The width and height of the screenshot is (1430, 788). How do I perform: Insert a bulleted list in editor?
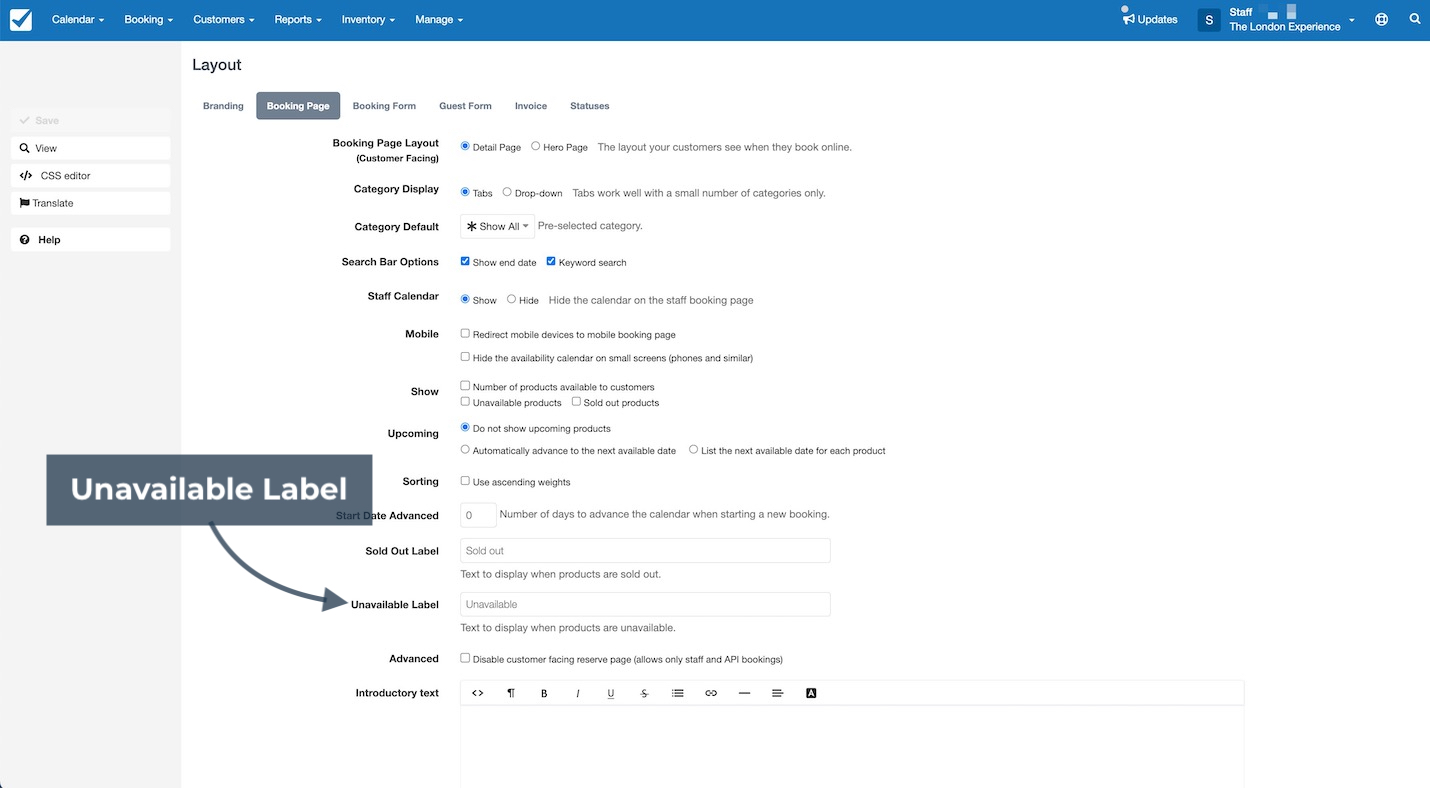pyautogui.click(x=678, y=693)
